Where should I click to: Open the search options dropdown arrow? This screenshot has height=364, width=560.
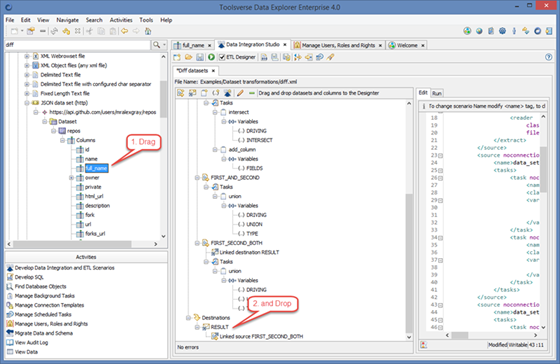[x=164, y=45]
